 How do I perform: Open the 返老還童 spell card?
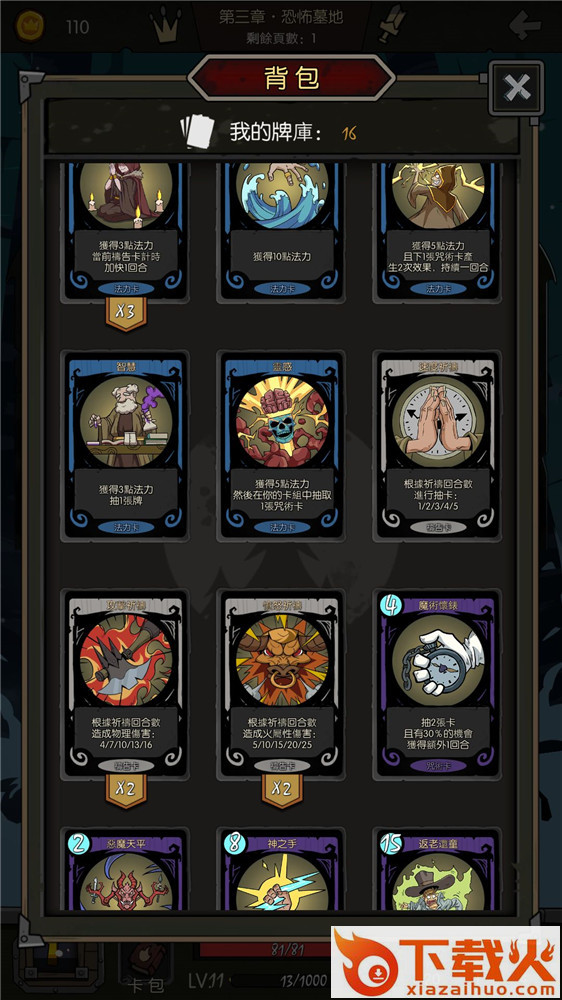pos(438,871)
